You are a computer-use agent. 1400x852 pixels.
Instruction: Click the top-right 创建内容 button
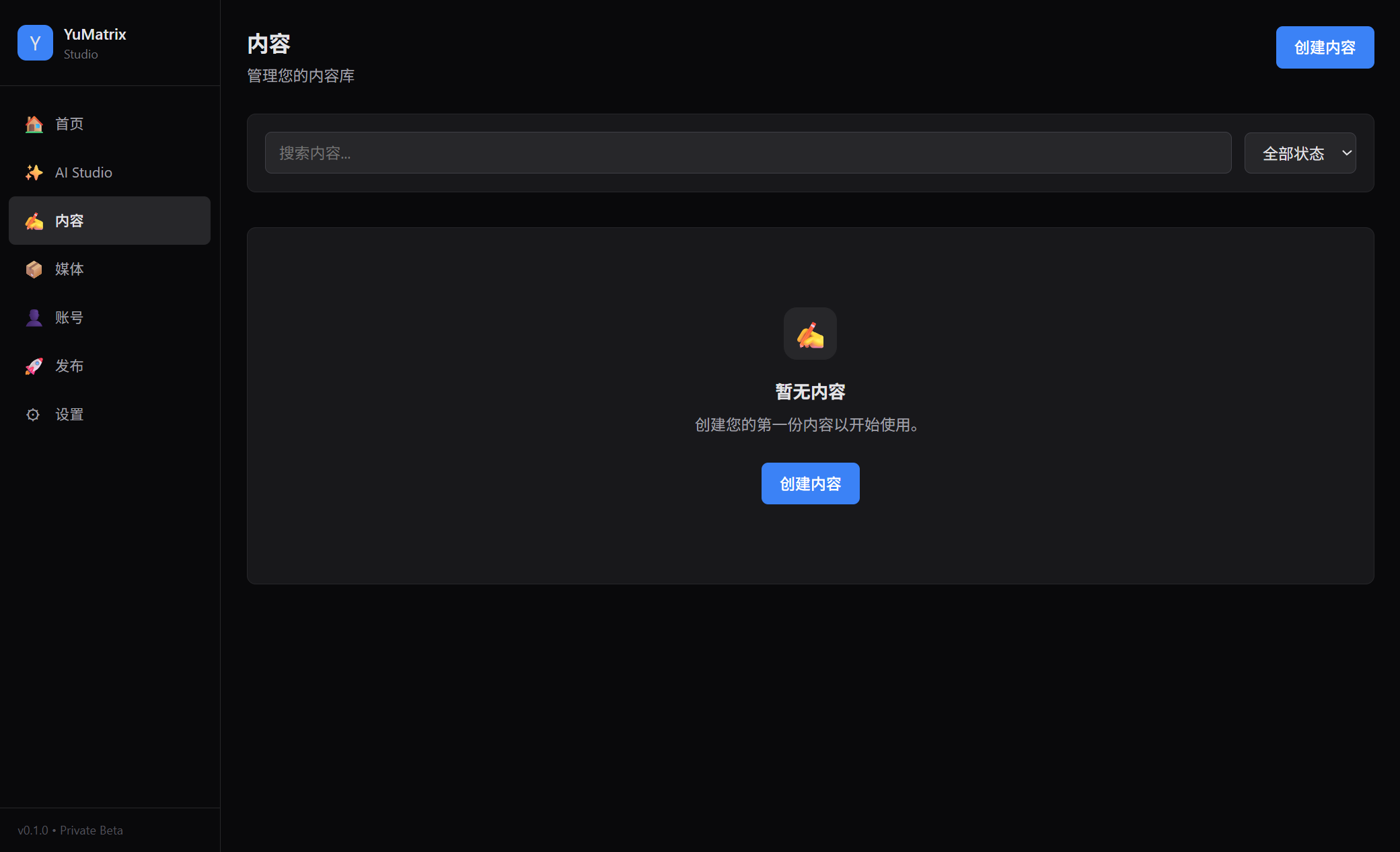(1325, 47)
